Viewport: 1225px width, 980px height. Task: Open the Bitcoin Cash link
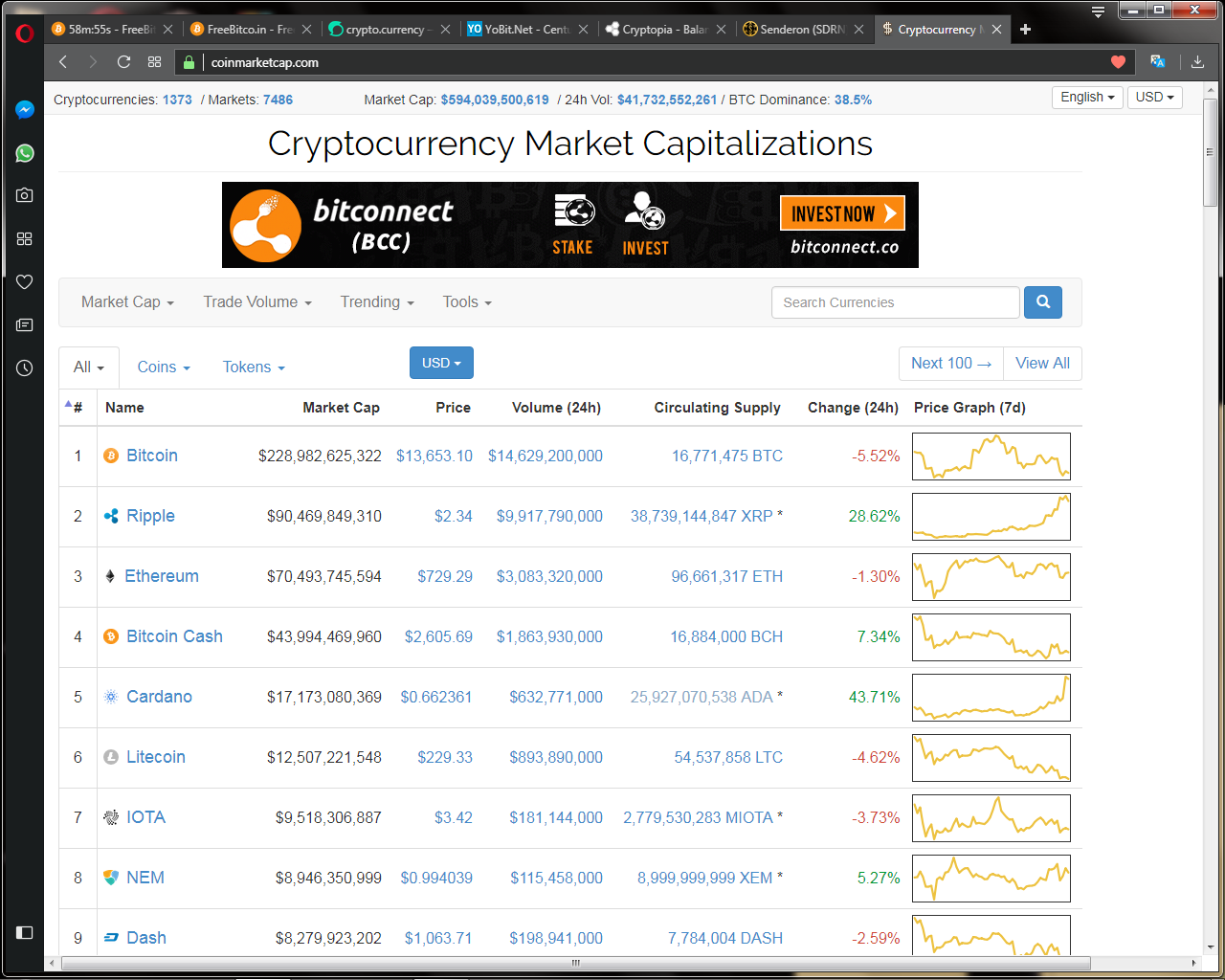(174, 636)
